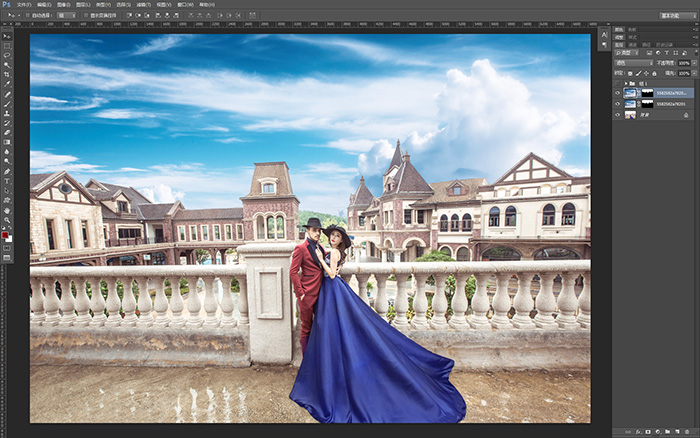Filter layers by shape icon
The width and height of the screenshot is (700, 438).
675,53
